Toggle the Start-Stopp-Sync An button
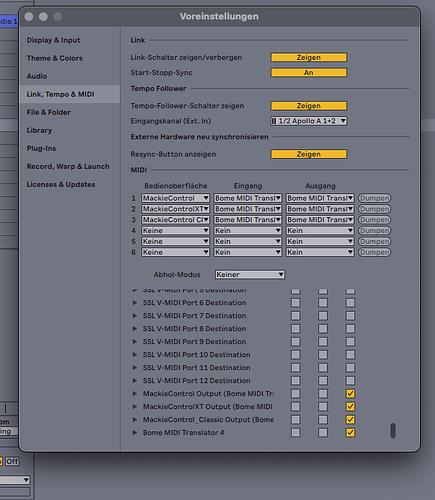 click(x=309, y=72)
